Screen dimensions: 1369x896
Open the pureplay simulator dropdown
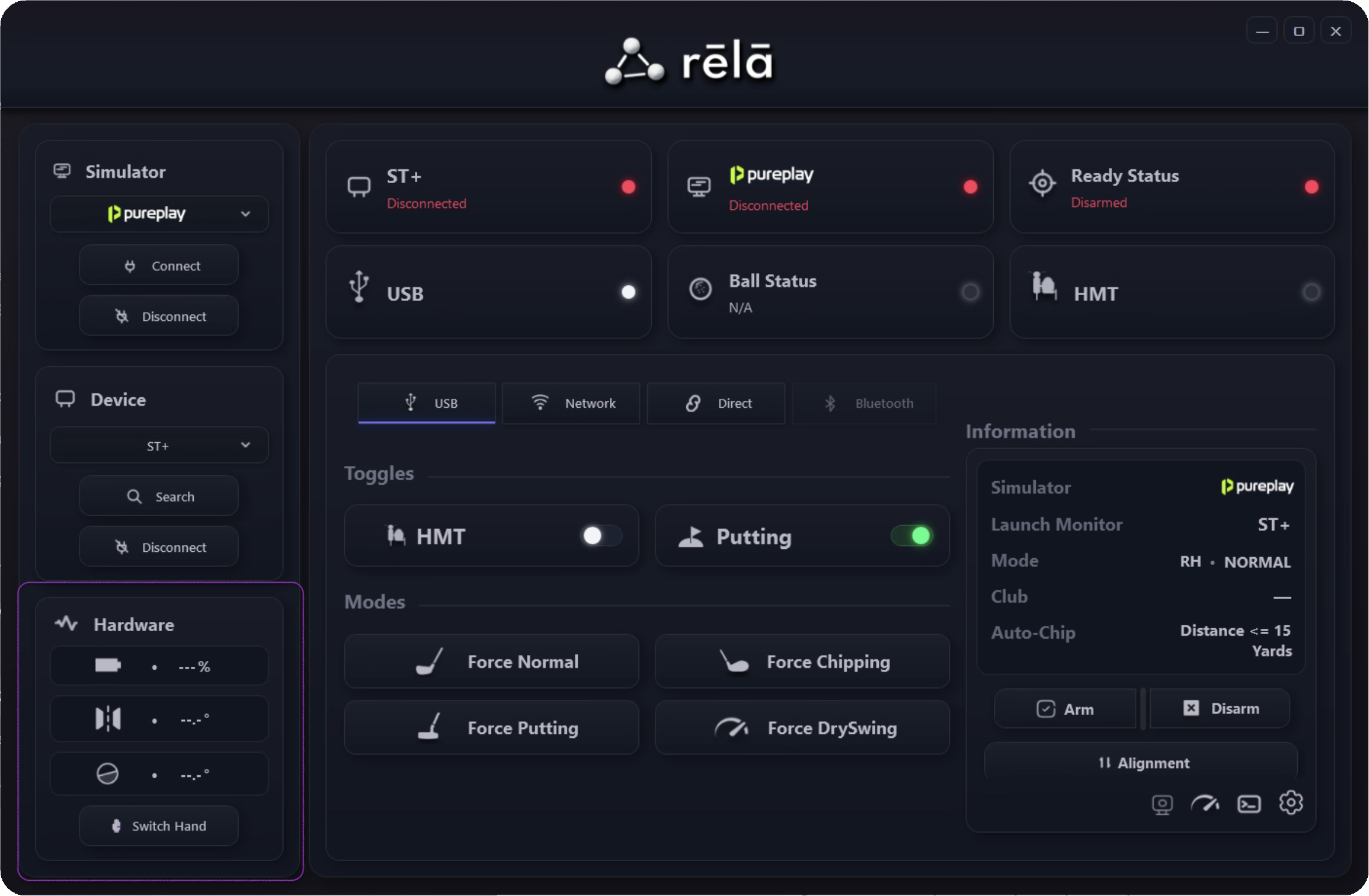click(x=159, y=213)
